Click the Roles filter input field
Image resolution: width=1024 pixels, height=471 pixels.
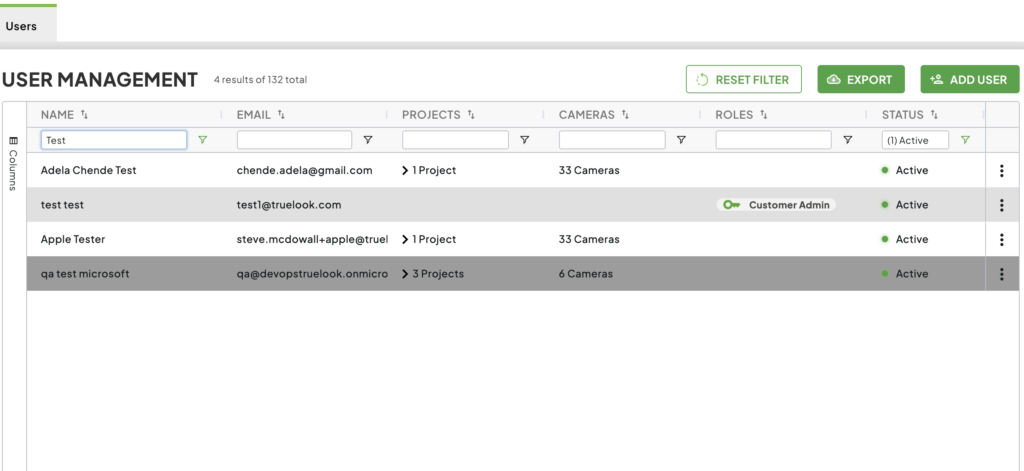pos(773,140)
